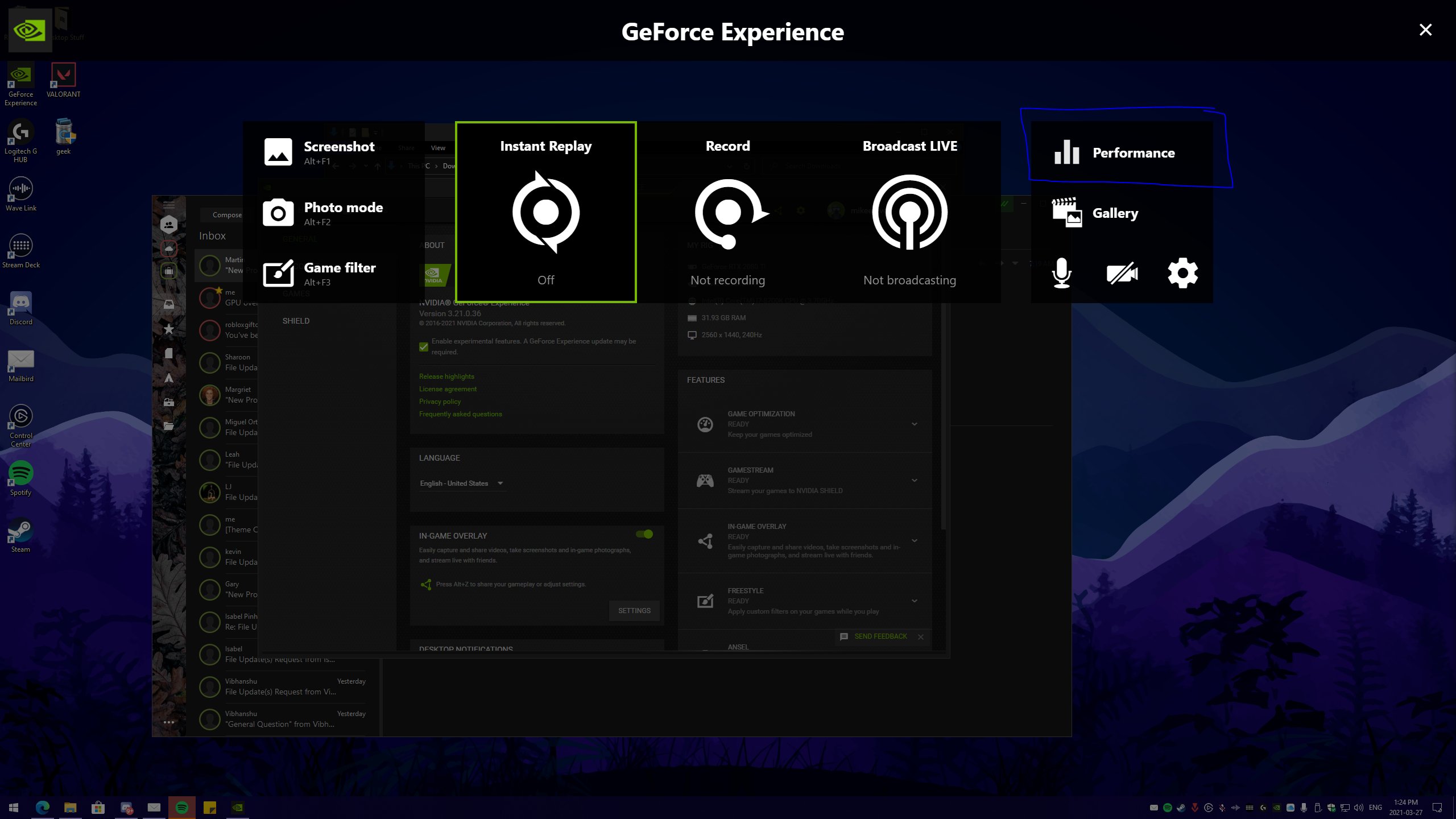Open Spotify from the taskbar

182,808
